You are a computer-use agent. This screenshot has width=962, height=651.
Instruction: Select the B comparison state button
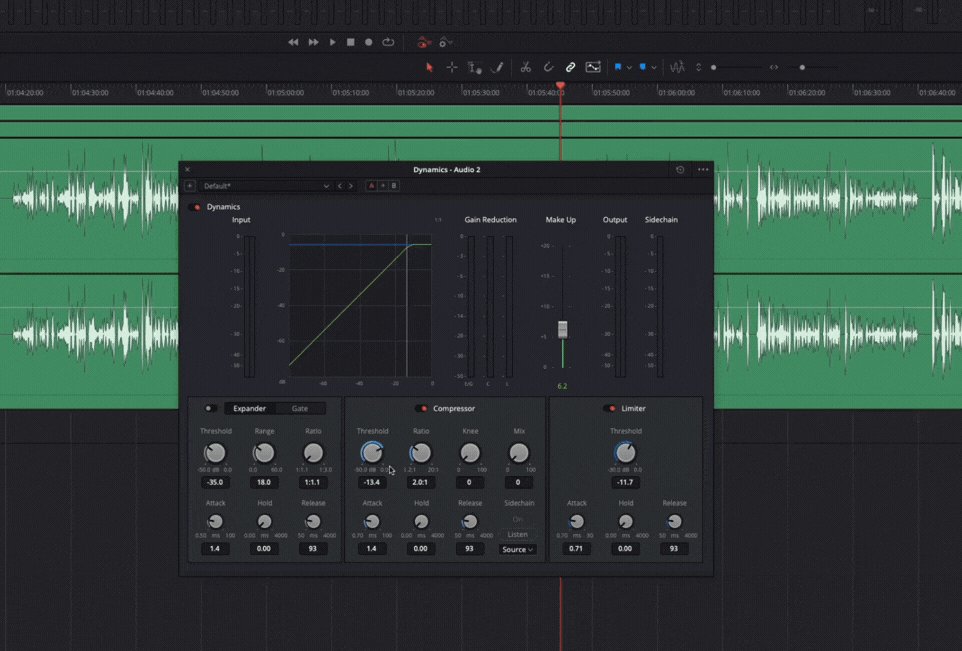(x=394, y=185)
